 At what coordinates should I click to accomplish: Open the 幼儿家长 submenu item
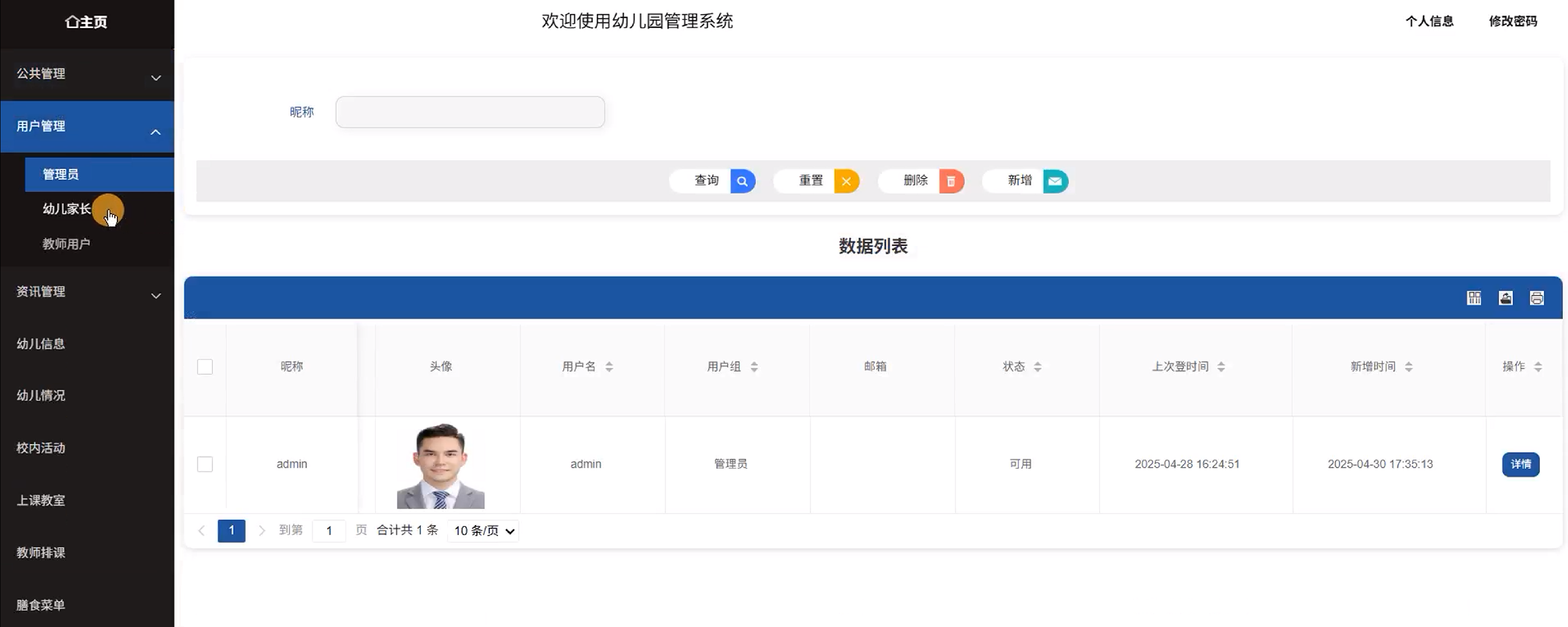[67, 209]
